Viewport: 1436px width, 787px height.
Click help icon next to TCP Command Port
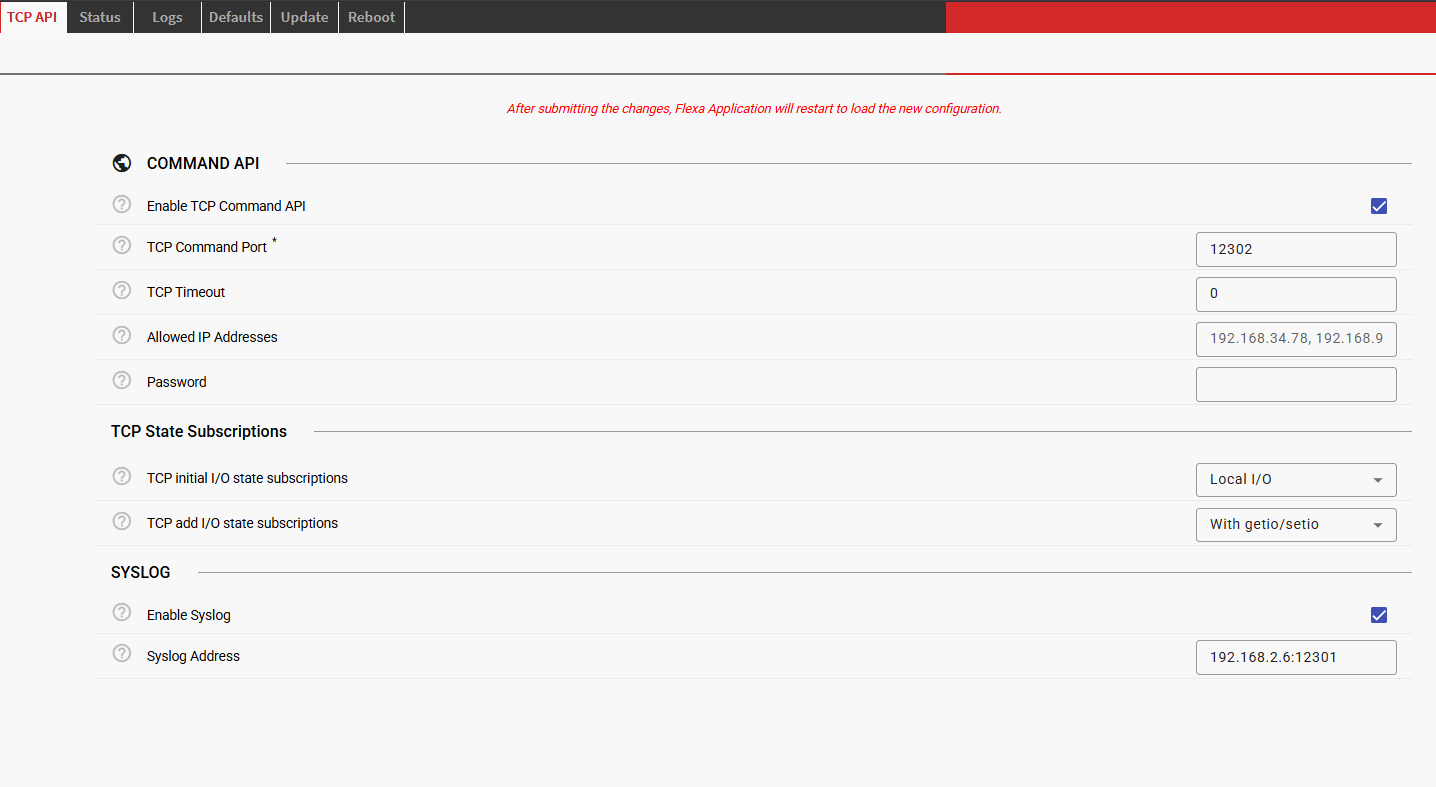coord(122,246)
